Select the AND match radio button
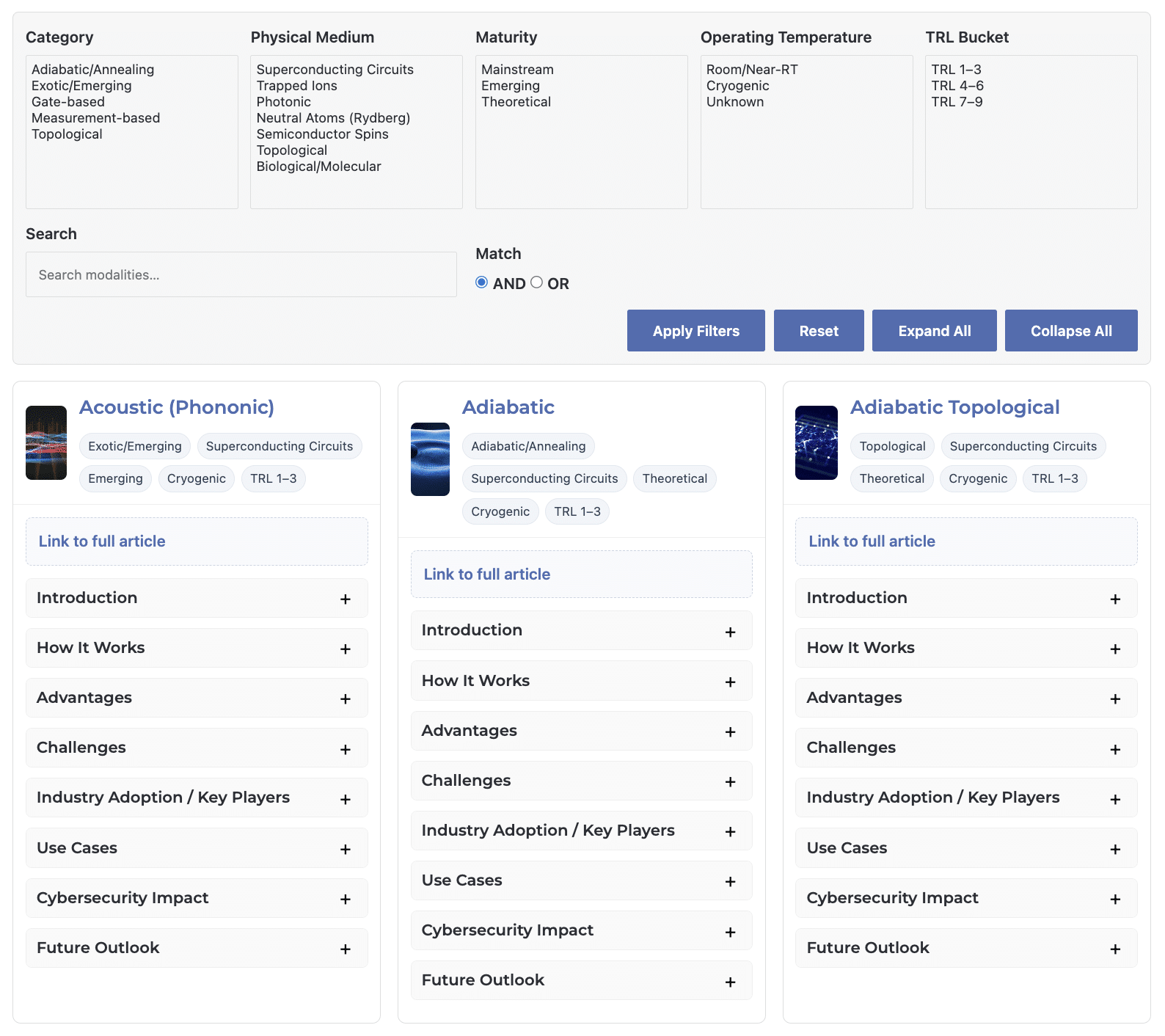 point(481,282)
